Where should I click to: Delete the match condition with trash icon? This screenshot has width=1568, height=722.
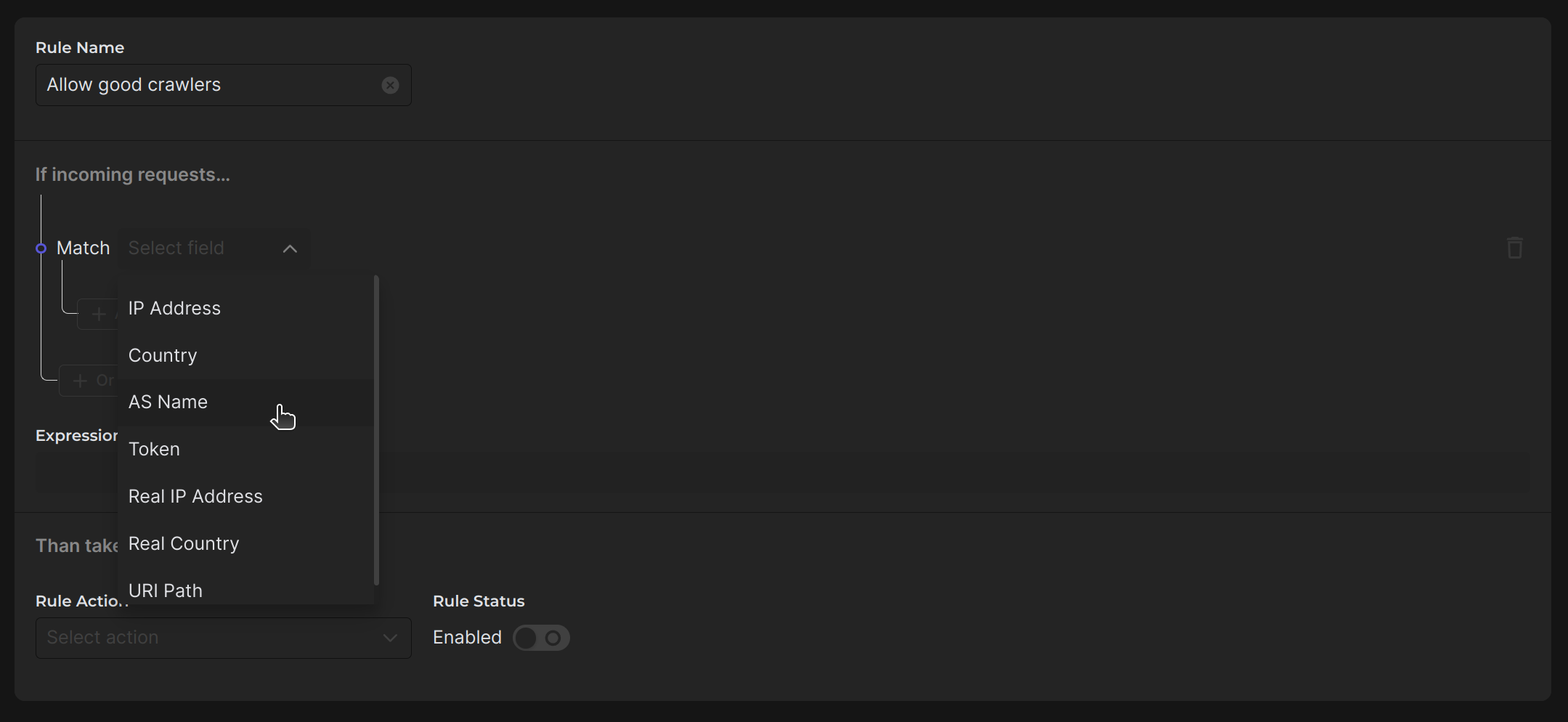pos(1514,248)
